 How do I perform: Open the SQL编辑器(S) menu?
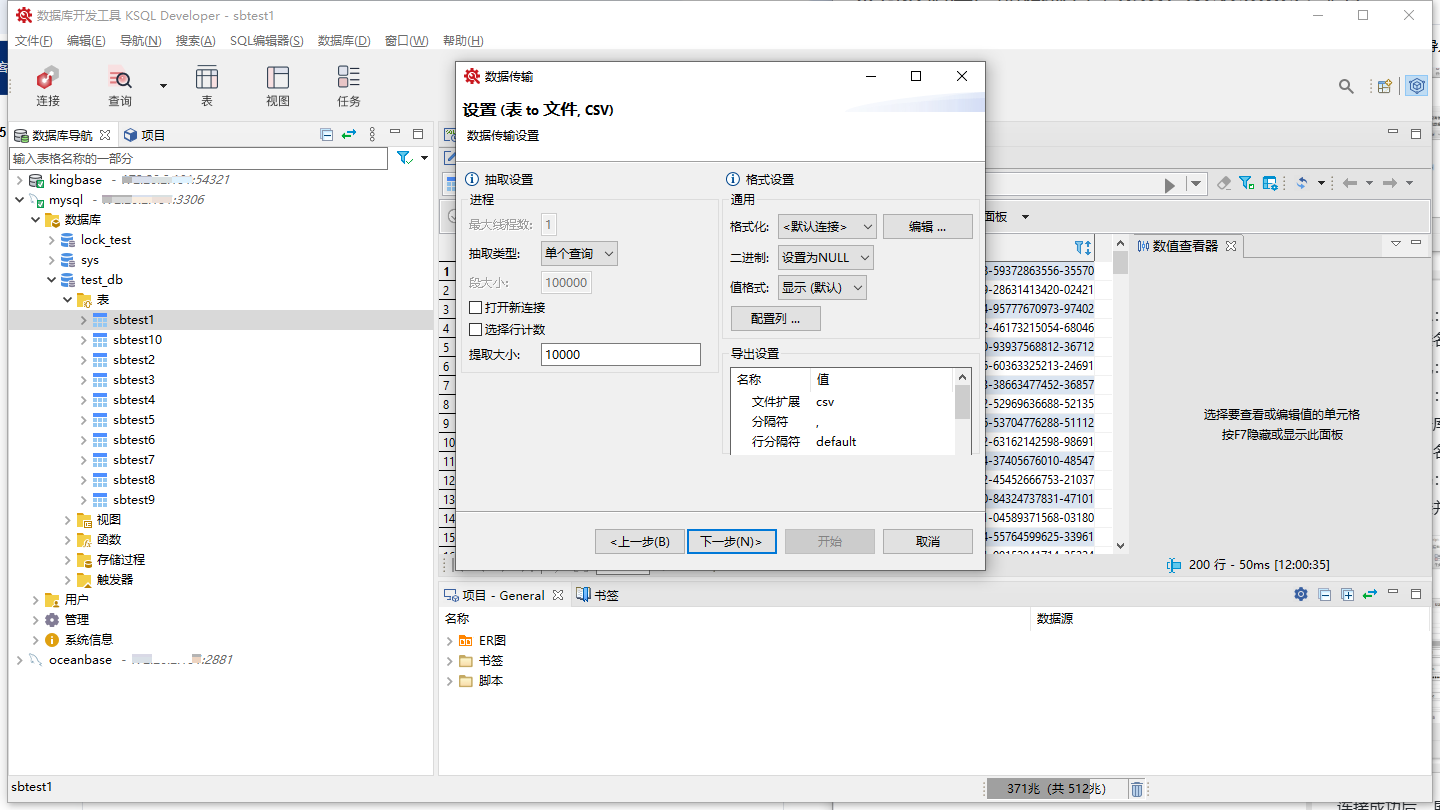pyautogui.click(x=267, y=41)
